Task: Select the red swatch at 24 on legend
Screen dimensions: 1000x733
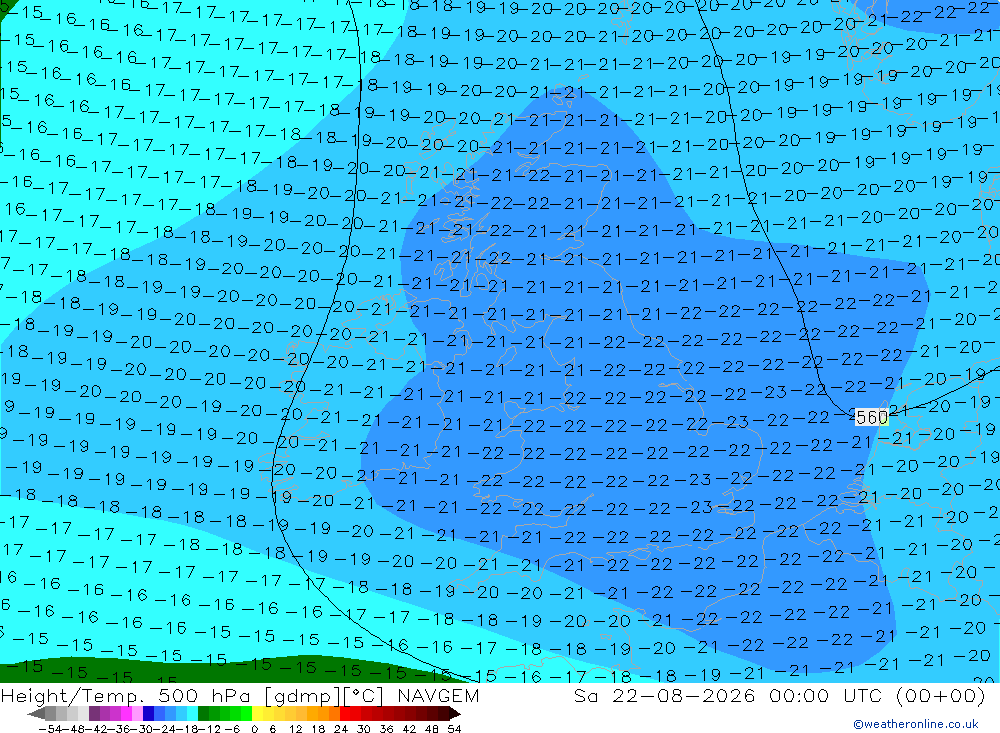Action: (x=345, y=714)
